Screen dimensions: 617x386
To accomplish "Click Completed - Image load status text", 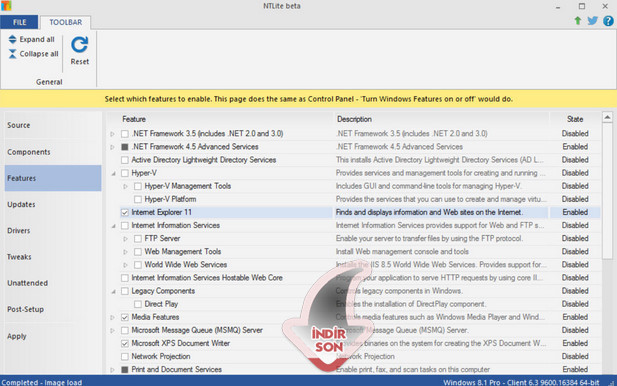I will [42, 382].
